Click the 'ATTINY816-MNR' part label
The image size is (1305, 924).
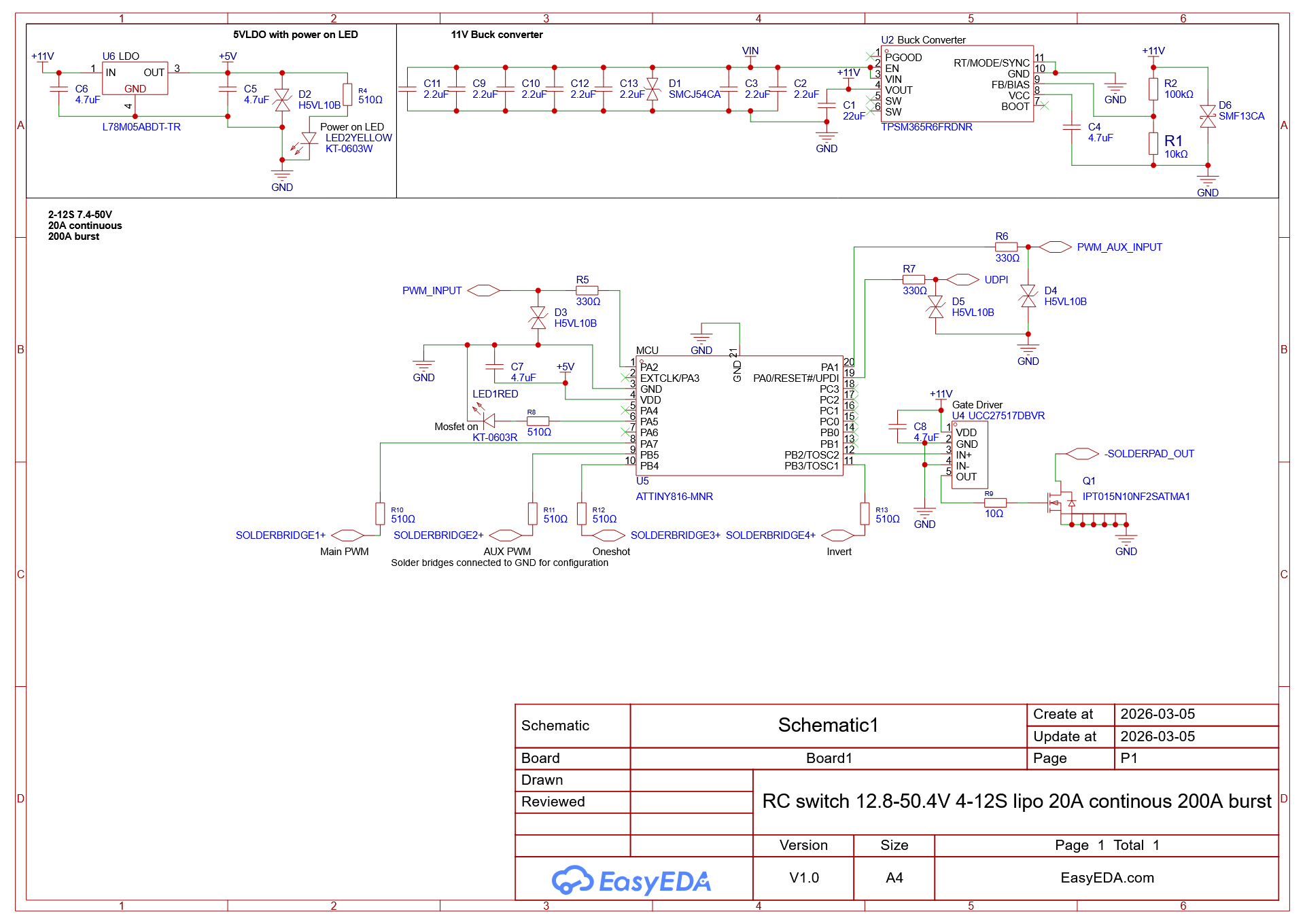tap(674, 497)
